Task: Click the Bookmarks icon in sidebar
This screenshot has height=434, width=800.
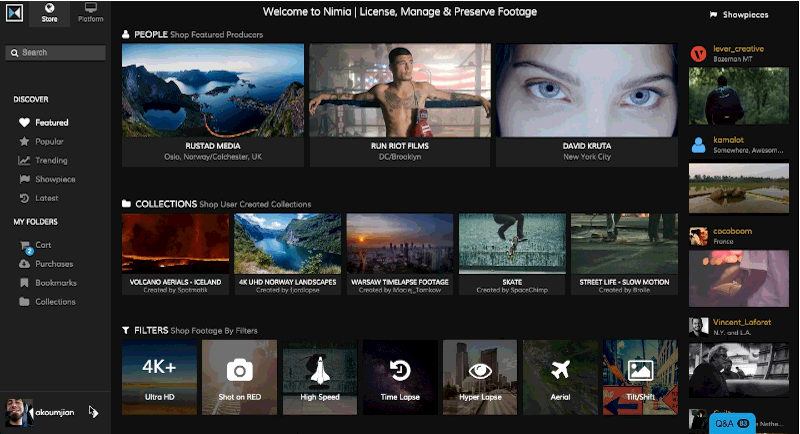Action: click(24, 283)
